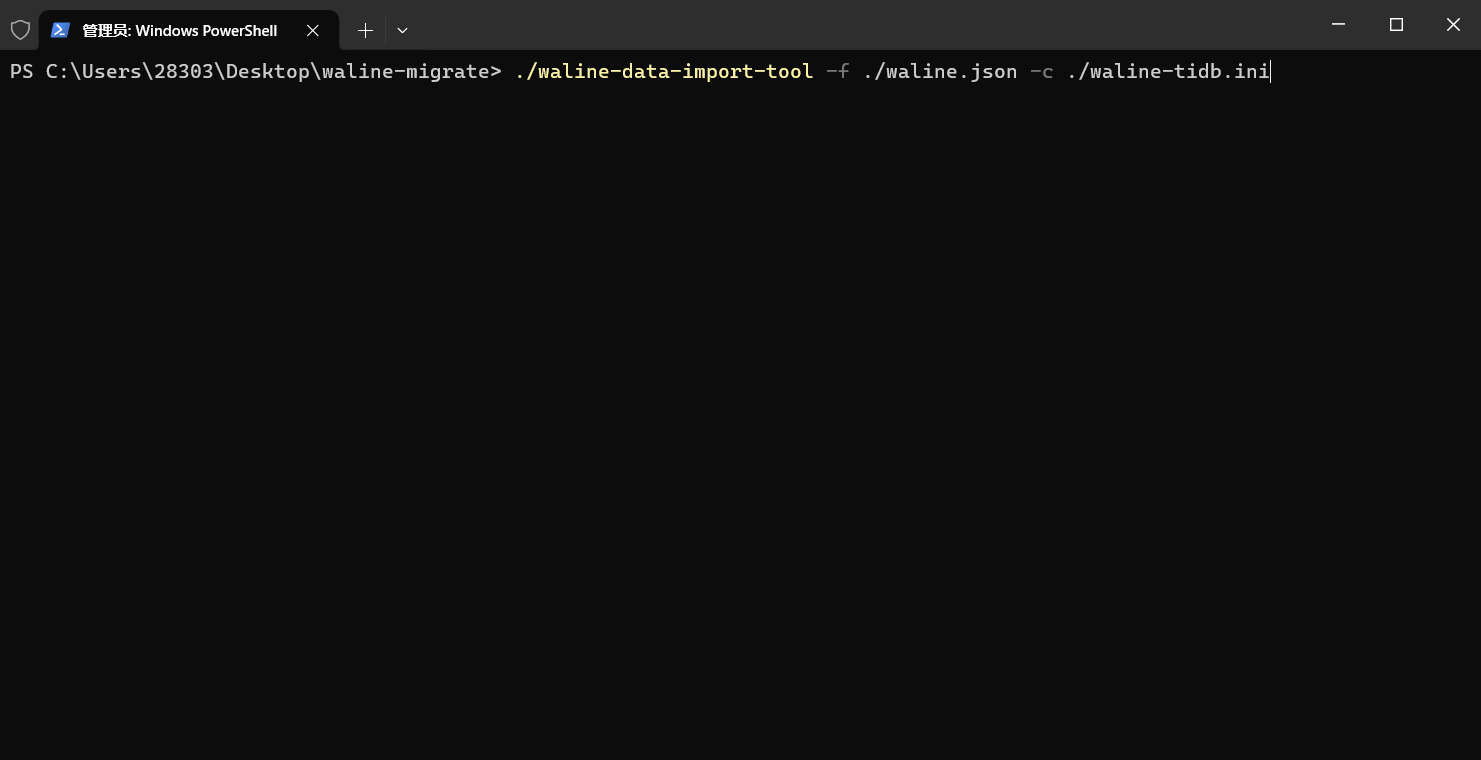This screenshot has width=1481, height=760.
Task: Click the PowerShell icon on the tab
Action: 60,30
